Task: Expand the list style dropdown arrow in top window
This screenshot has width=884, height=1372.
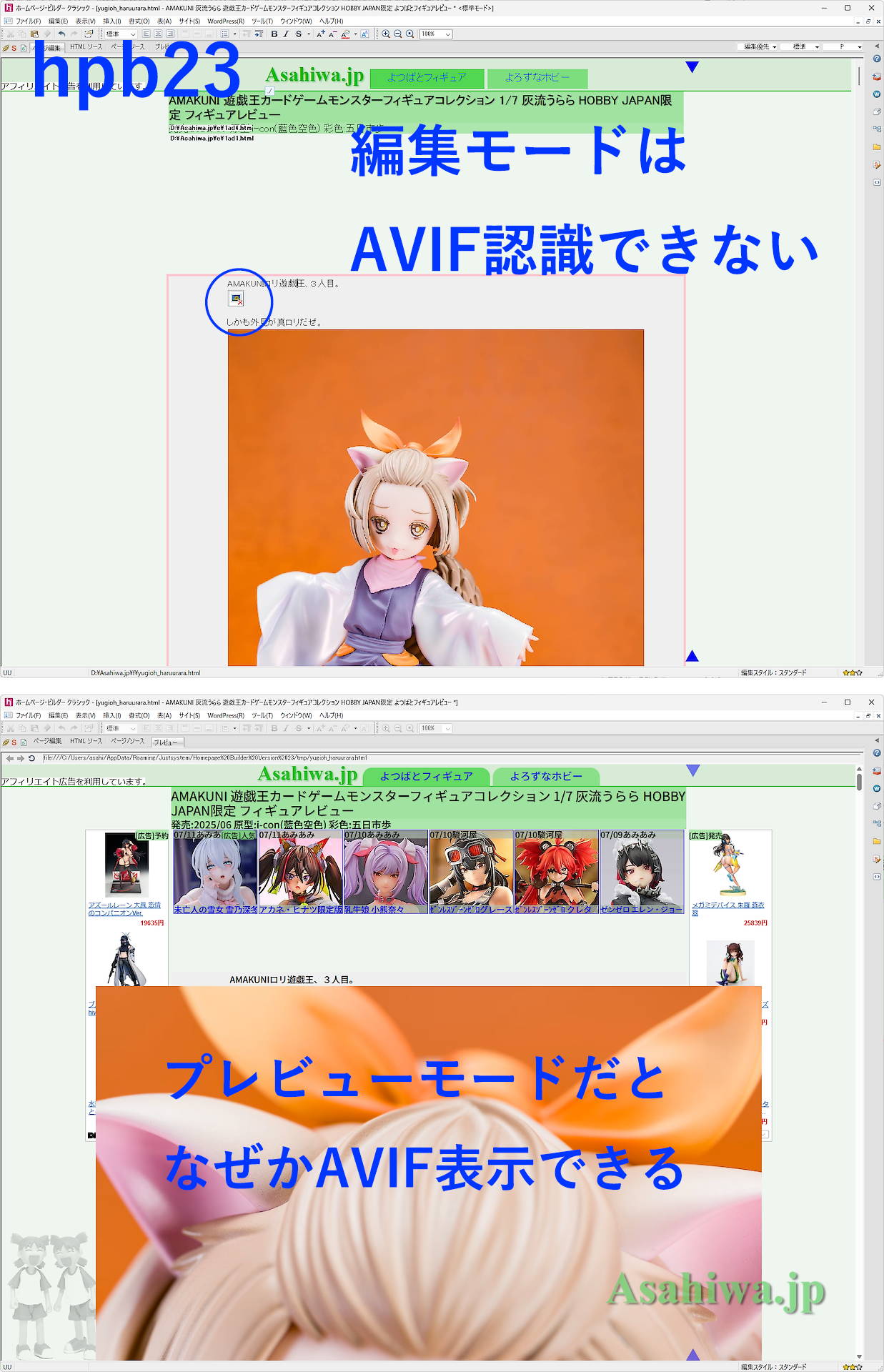Action: (x=234, y=34)
